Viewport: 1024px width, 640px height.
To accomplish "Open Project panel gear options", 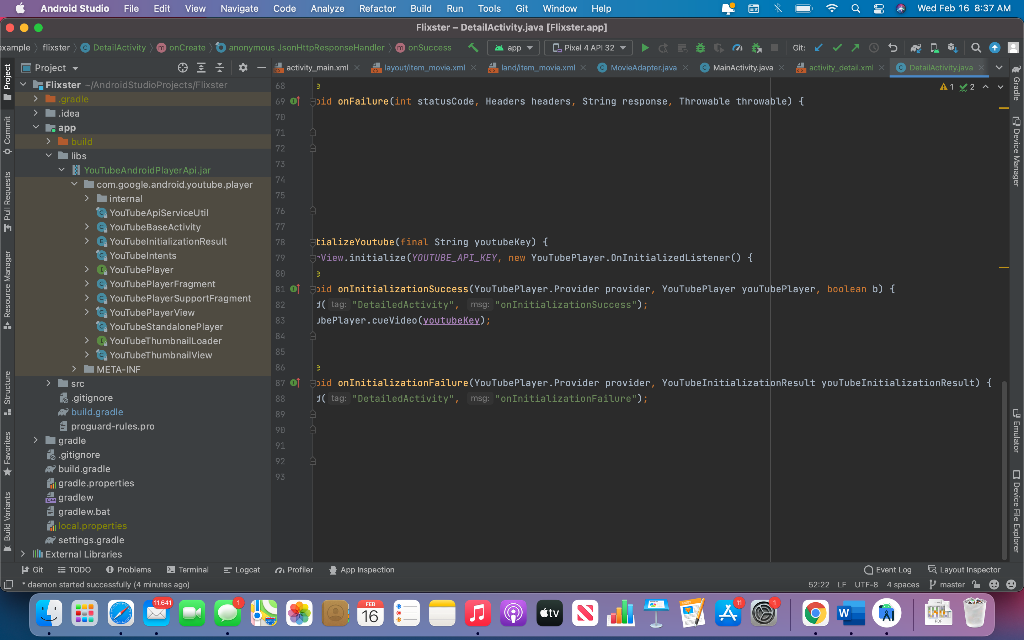I will [x=243, y=68].
